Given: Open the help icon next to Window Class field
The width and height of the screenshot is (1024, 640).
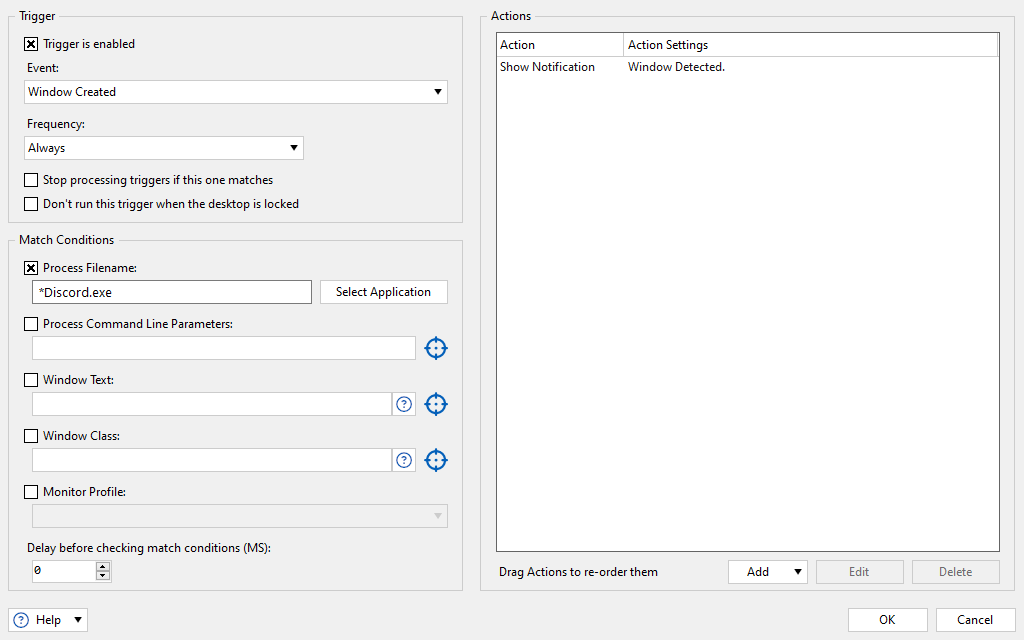Looking at the screenshot, I should (404, 460).
